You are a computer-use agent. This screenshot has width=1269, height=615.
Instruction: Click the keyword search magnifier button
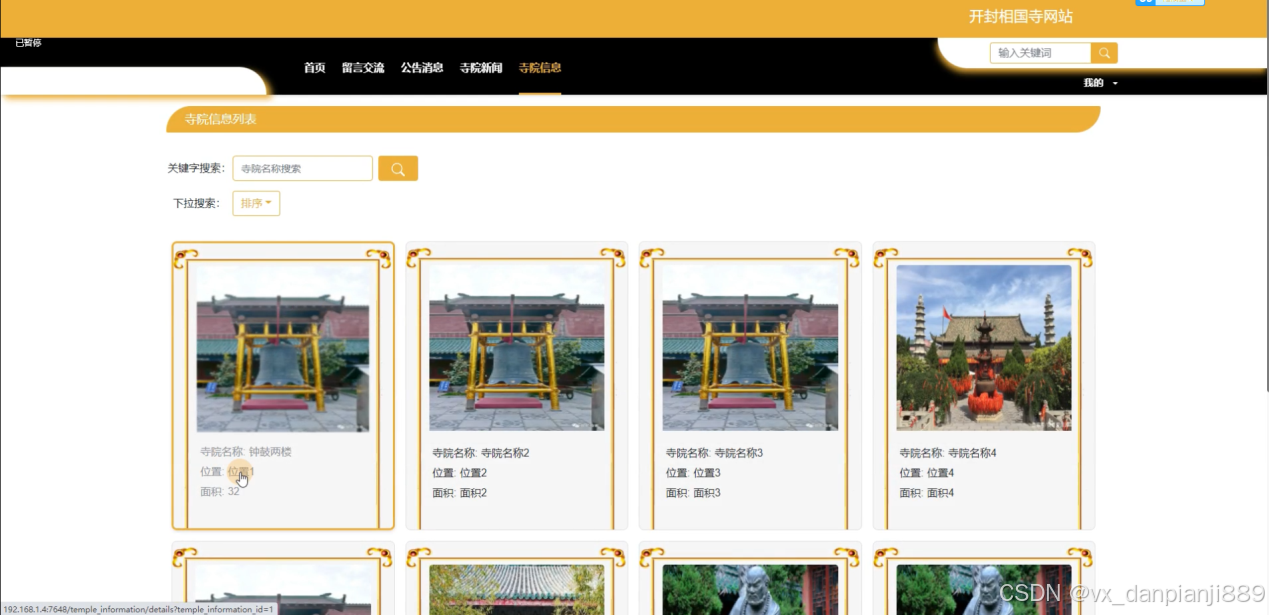398,169
